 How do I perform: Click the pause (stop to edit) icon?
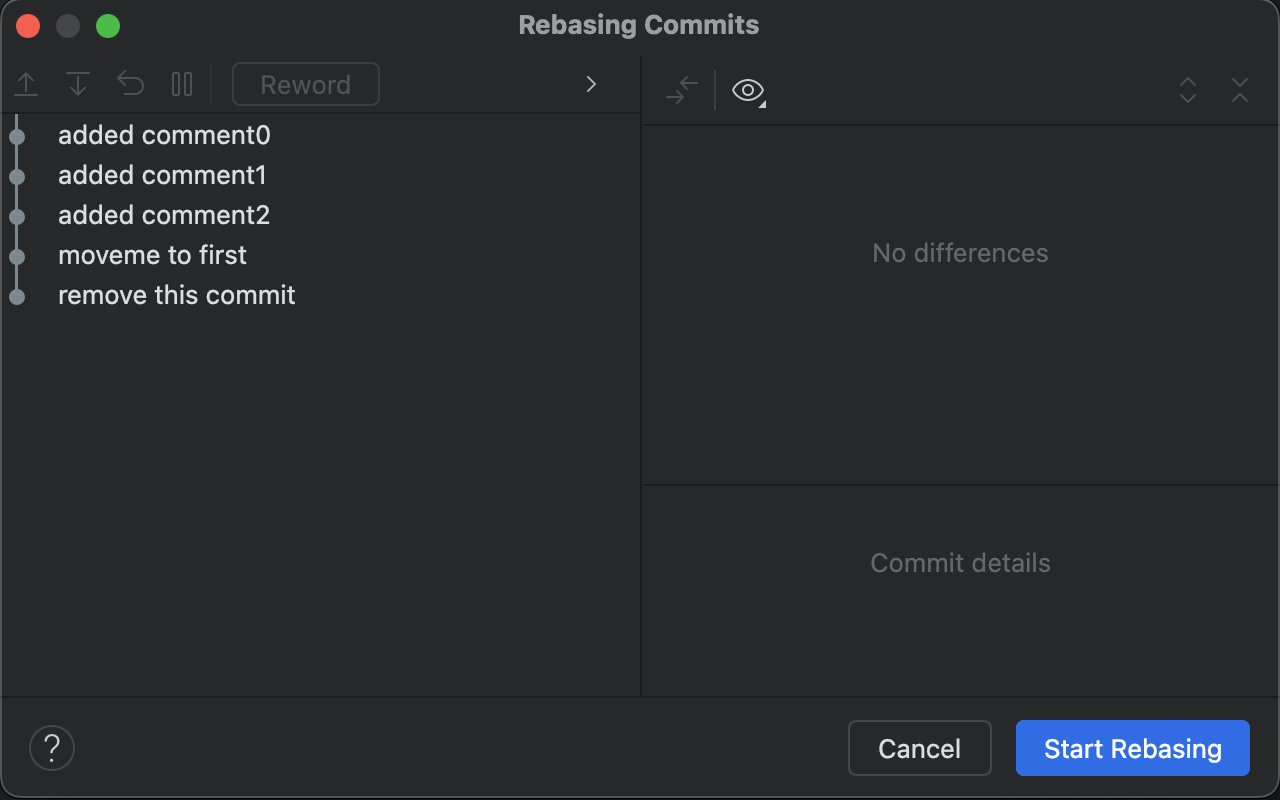coord(182,84)
